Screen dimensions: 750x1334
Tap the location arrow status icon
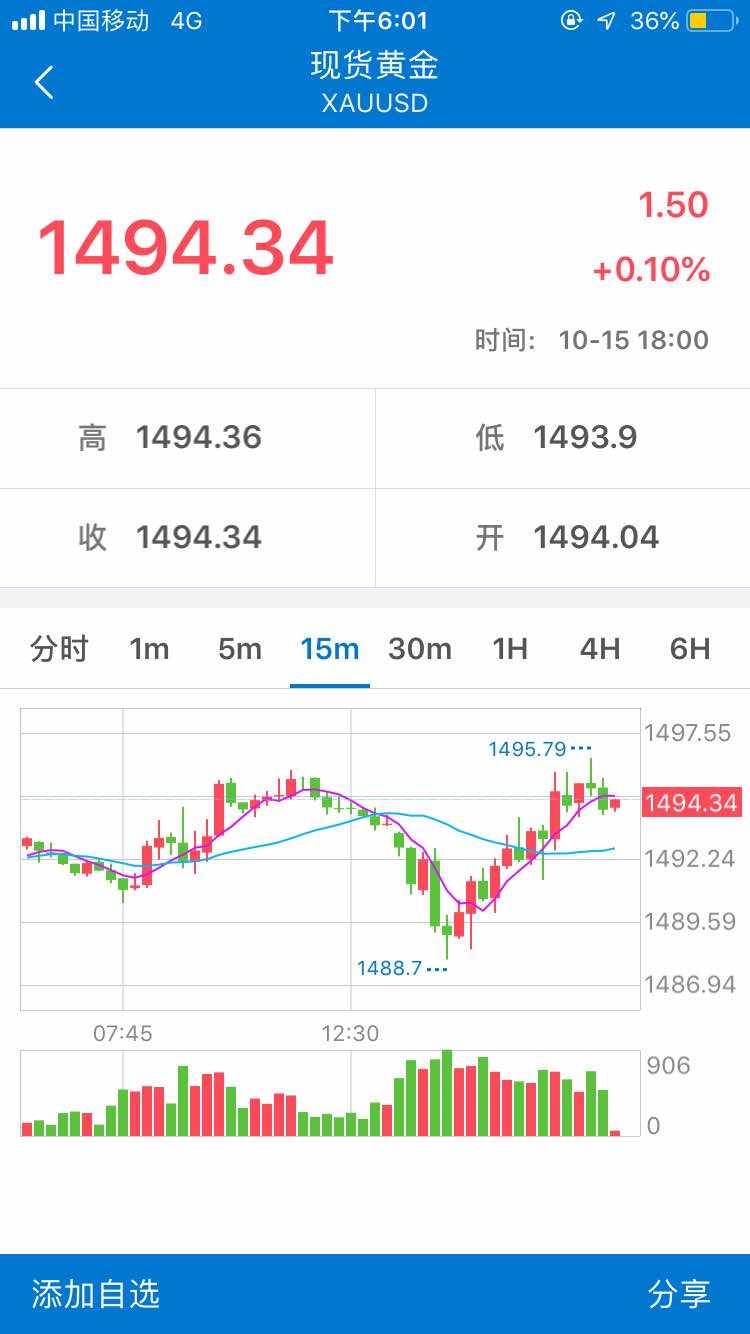point(606,21)
